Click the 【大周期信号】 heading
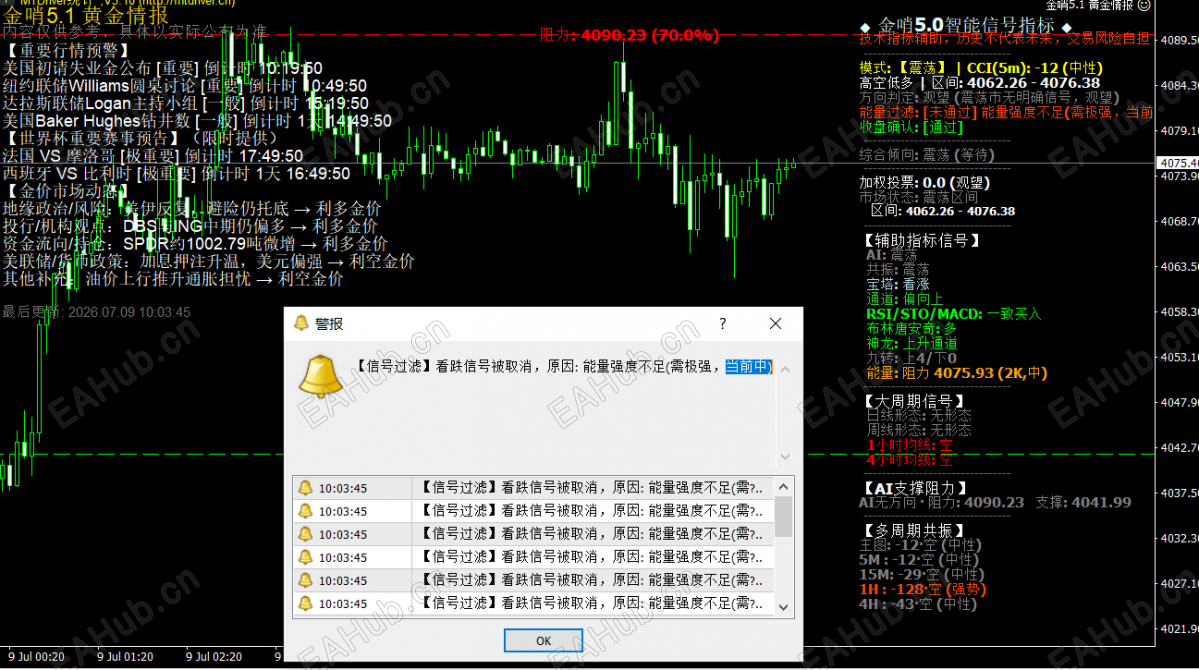This screenshot has width=1199, height=670. [x=915, y=401]
